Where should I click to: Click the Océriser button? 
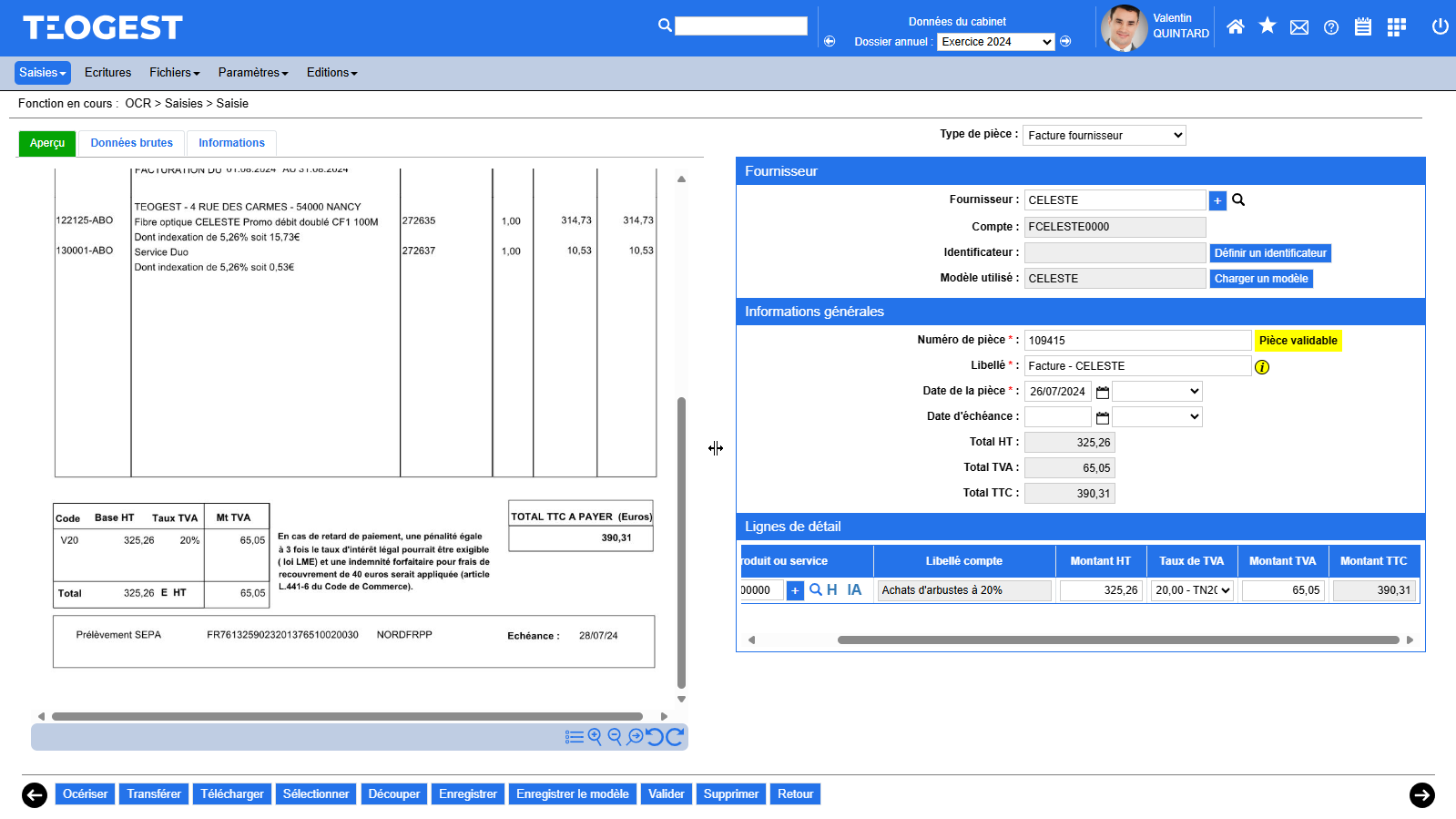point(86,794)
